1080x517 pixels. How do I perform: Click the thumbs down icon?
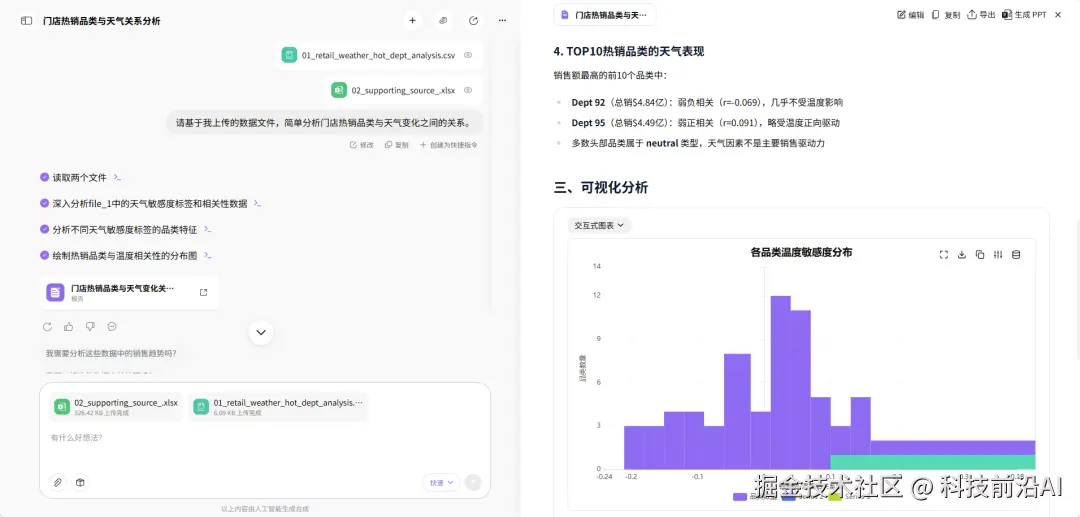pyautogui.click(x=90, y=327)
